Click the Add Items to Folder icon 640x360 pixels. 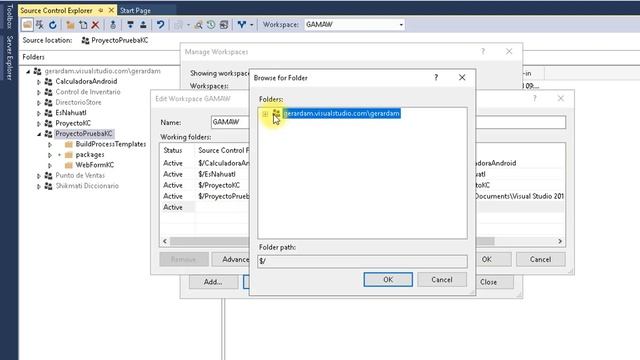[83, 25]
